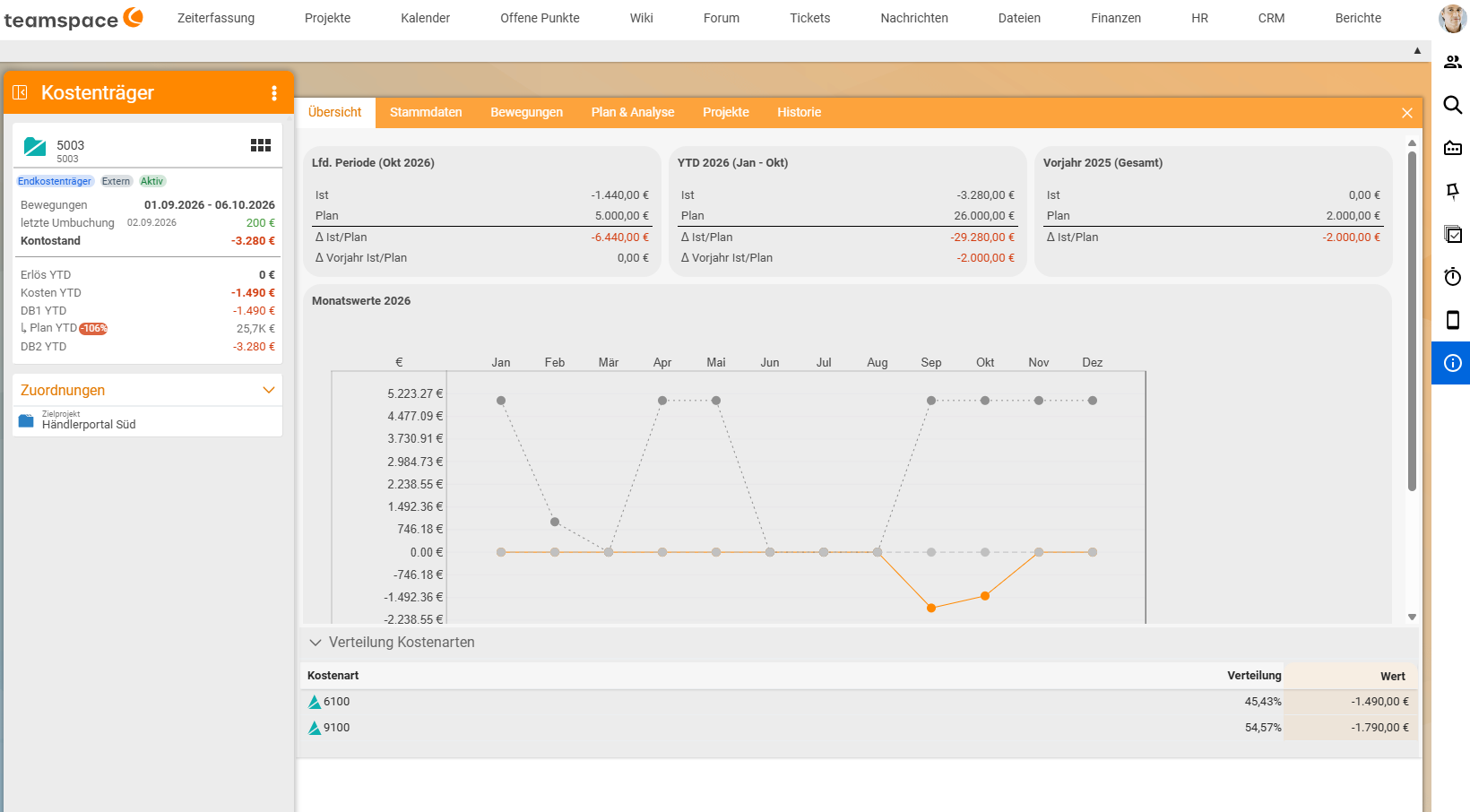Switch to the Bewegungen tab
This screenshot has height=812, width=1470.
(527, 112)
